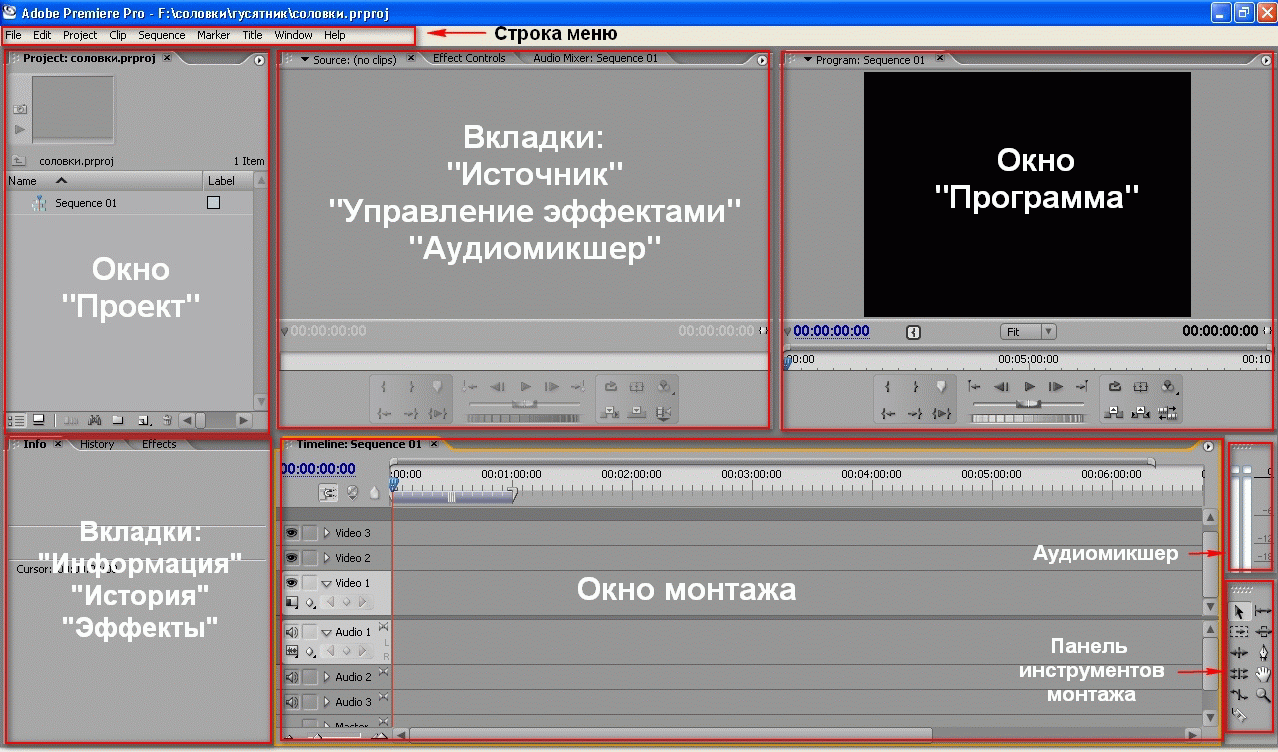Screen dimensions: 1278x752
Task: Open Trim monitor from Program panel
Action: click(1167, 413)
